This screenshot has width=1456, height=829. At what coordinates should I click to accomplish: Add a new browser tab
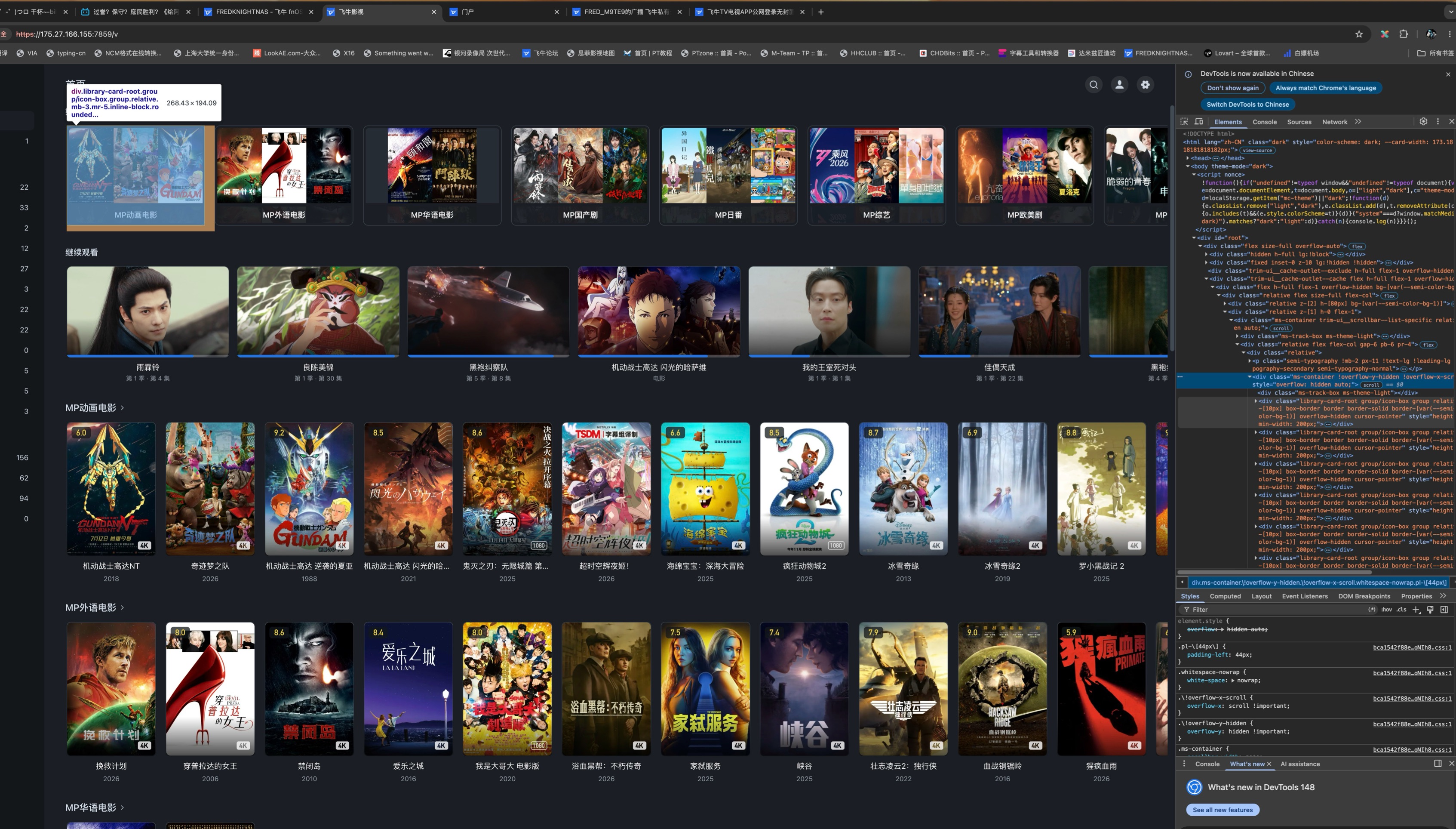(820, 11)
